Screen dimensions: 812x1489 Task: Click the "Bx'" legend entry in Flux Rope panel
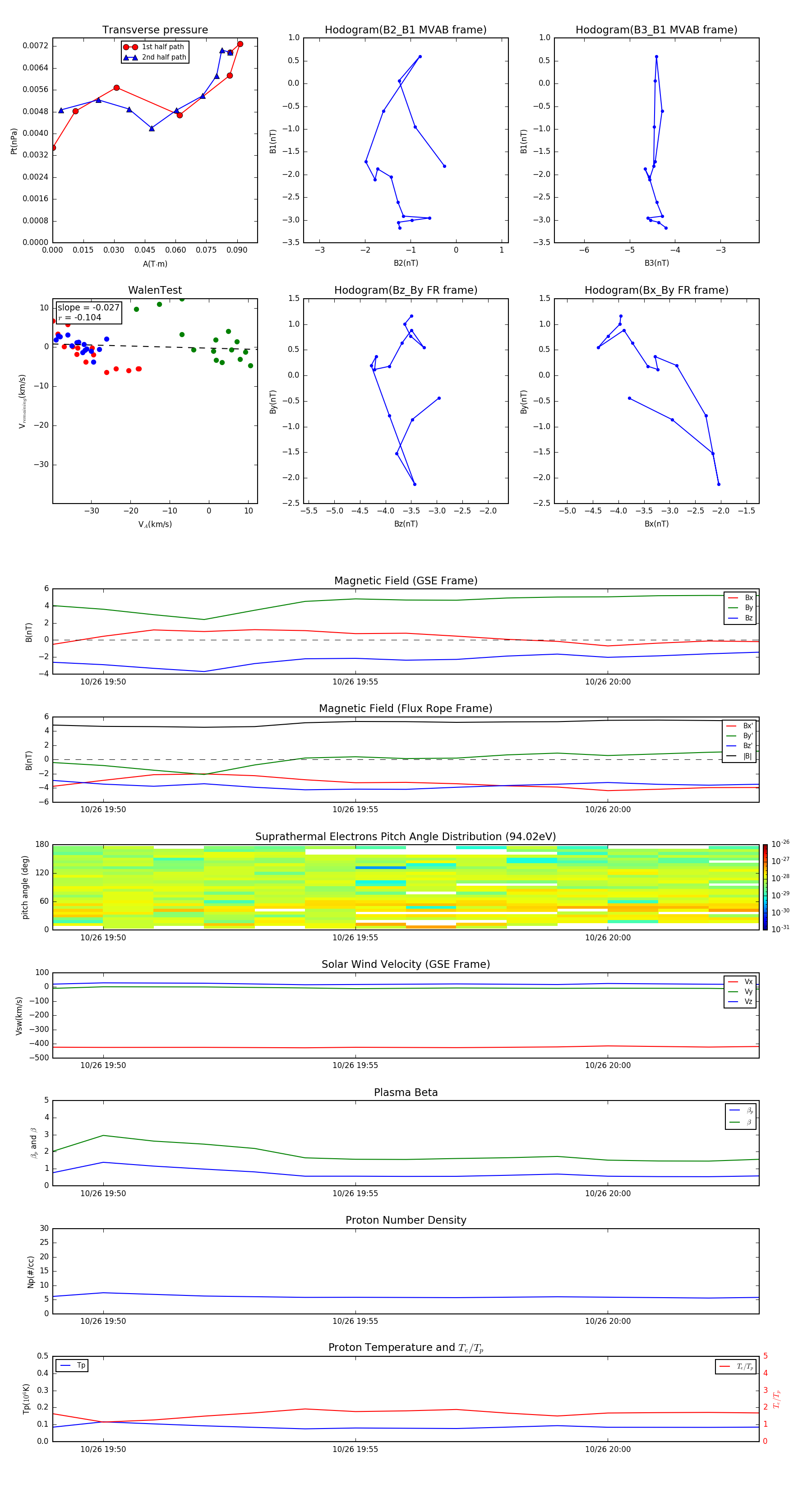[x=739, y=726]
